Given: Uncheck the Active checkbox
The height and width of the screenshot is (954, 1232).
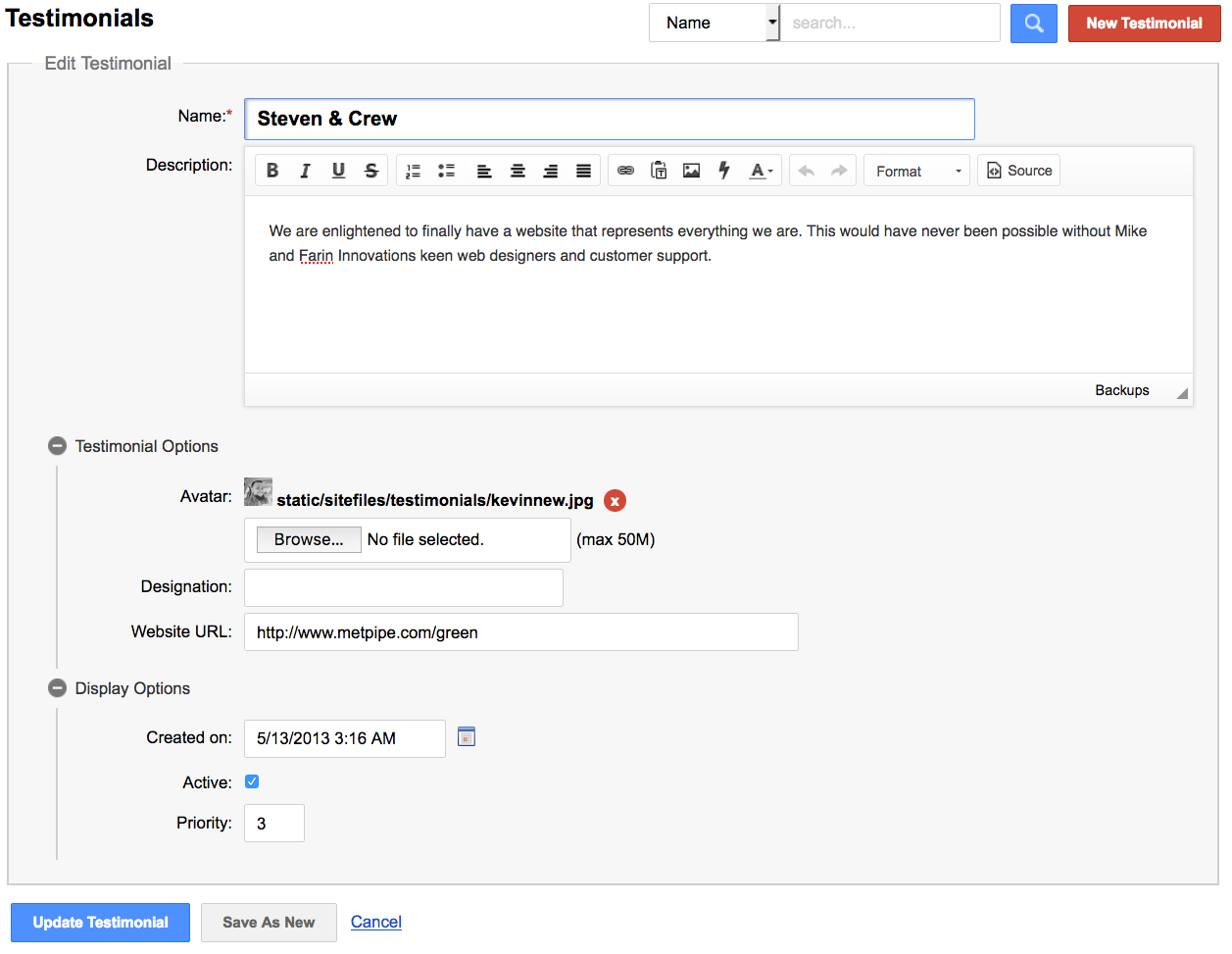Looking at the screenshot, I should [x=252, y=781].
